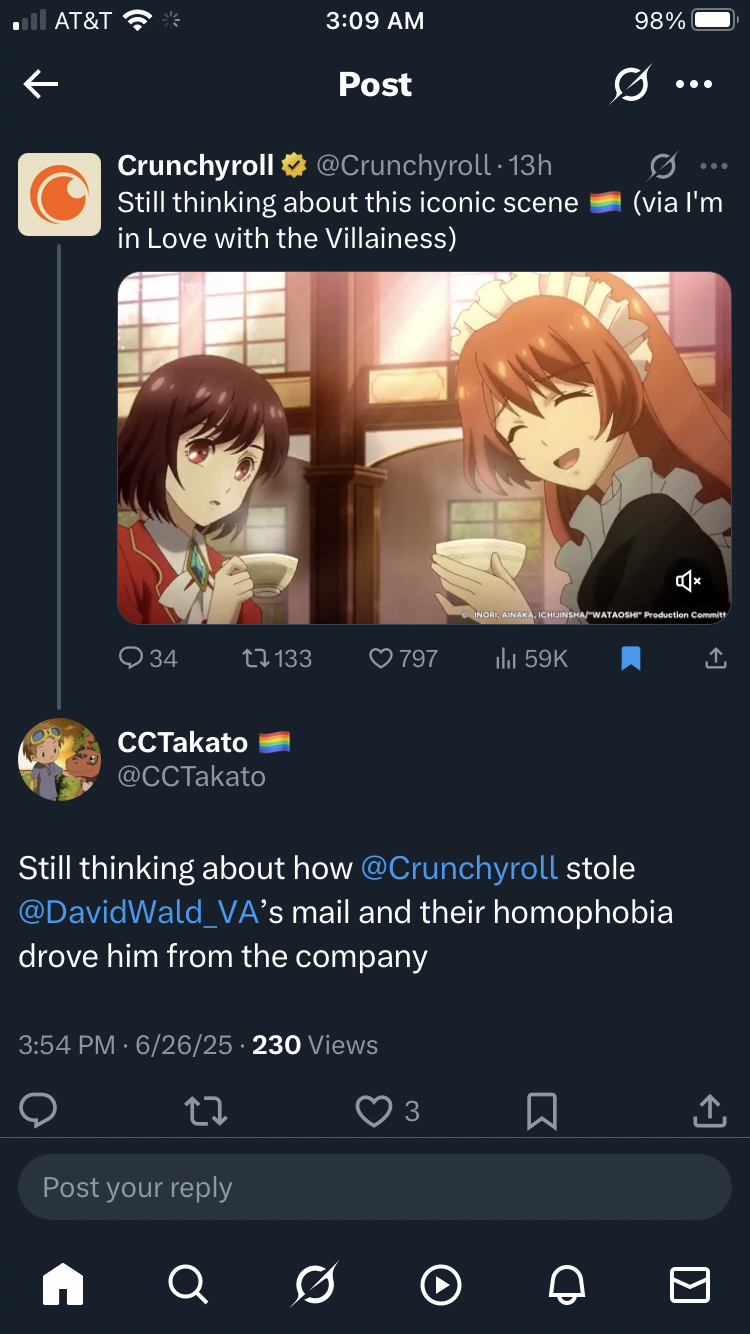Share the Crunchyroll post
This screenshot has height=1334, width=750.
click(715, 658)
